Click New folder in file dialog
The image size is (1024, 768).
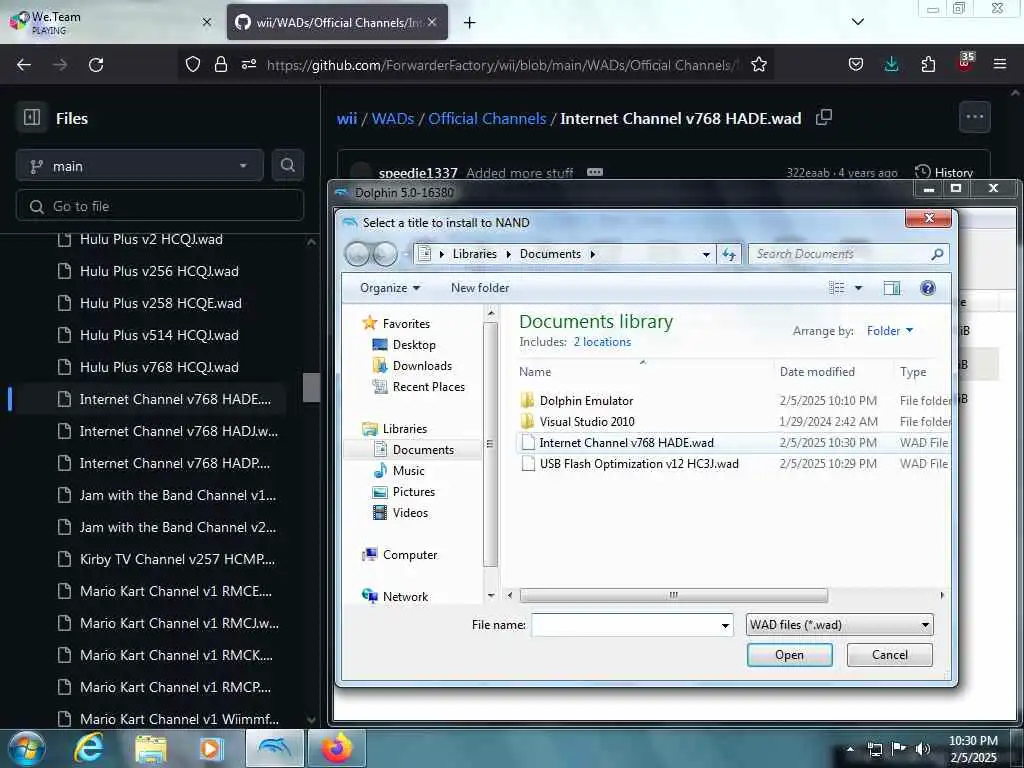(479, 288)
